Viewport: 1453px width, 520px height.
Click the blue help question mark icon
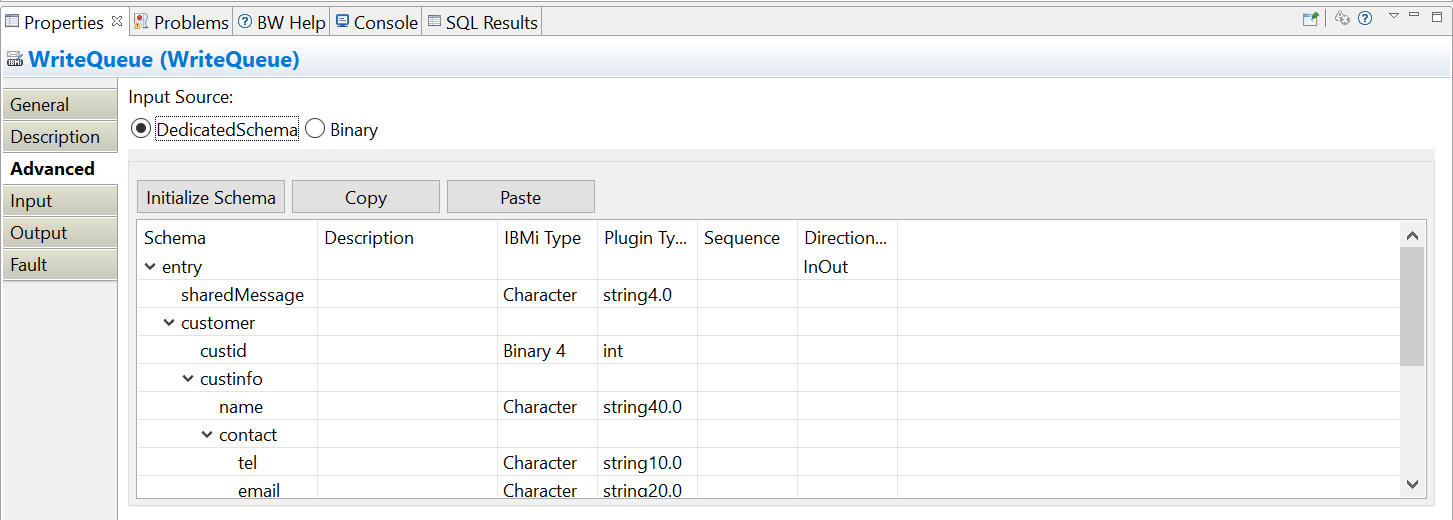click(x=1365, y=18)
